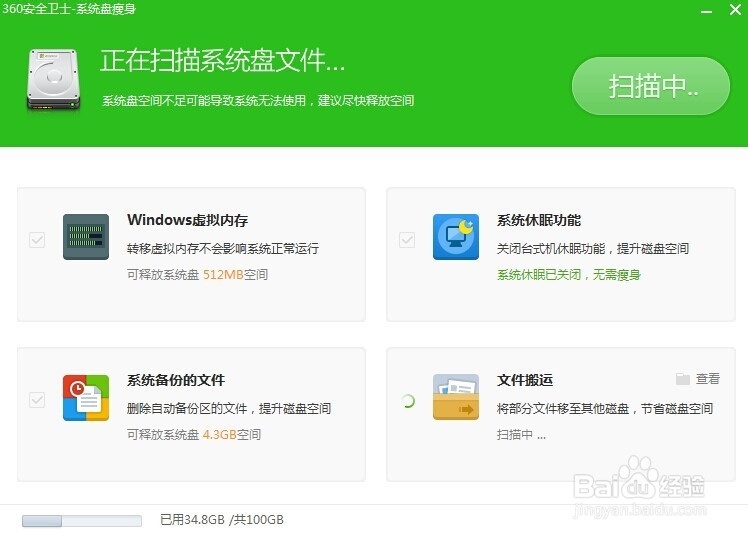Click the Windows虚拟内存 title
The image size is (748, 536).
pos(187,220)
